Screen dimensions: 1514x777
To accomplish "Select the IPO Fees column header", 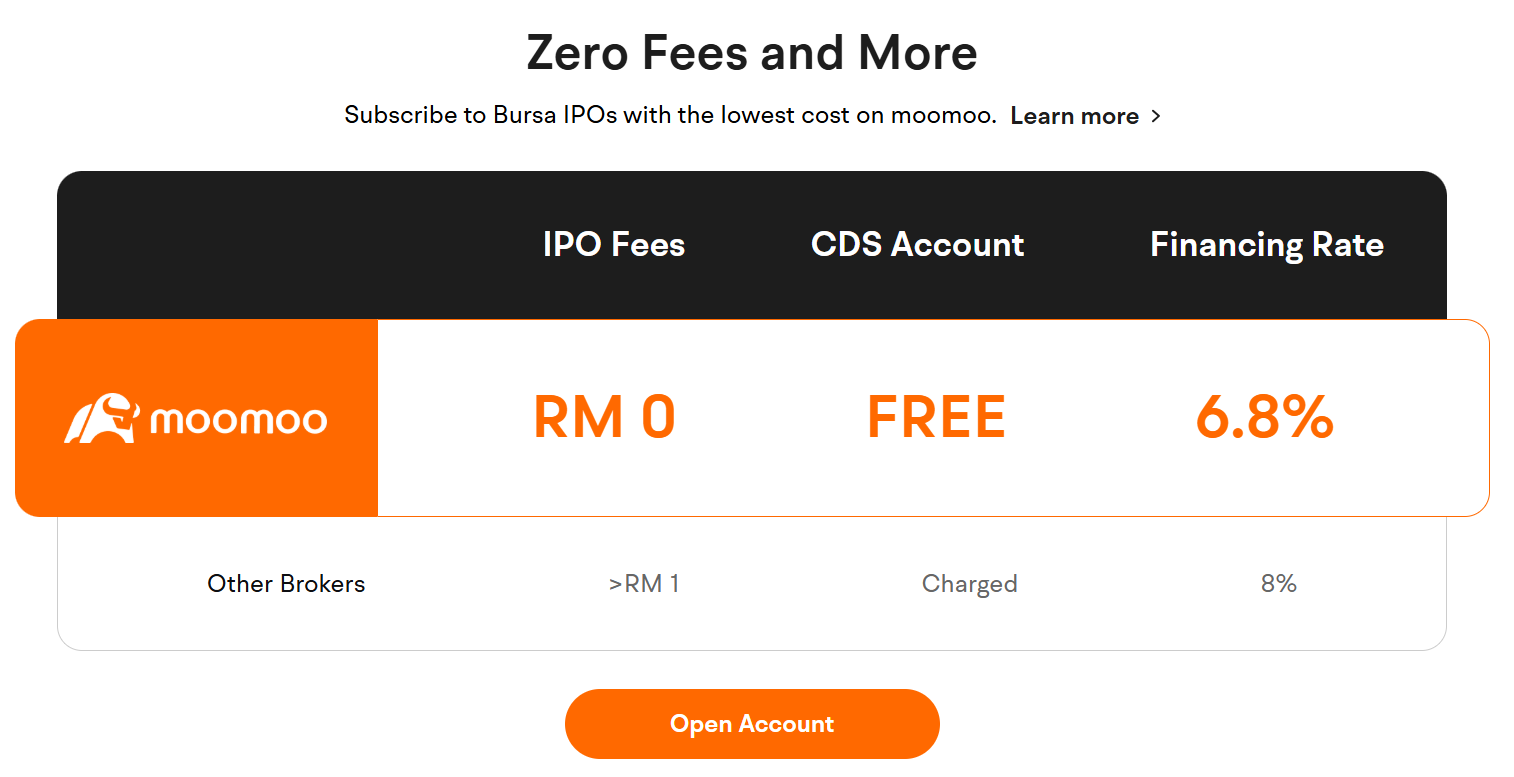I will point(614,245).
